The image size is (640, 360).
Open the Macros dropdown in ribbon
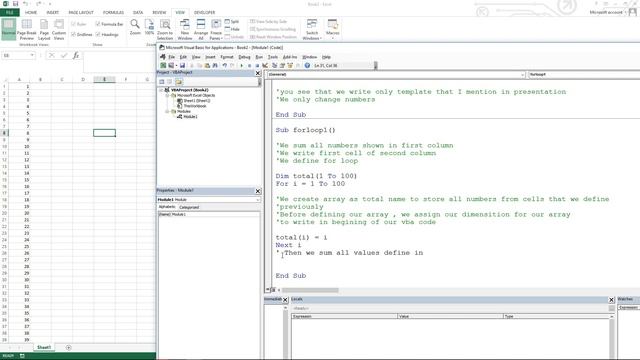(x=333, y=29)
